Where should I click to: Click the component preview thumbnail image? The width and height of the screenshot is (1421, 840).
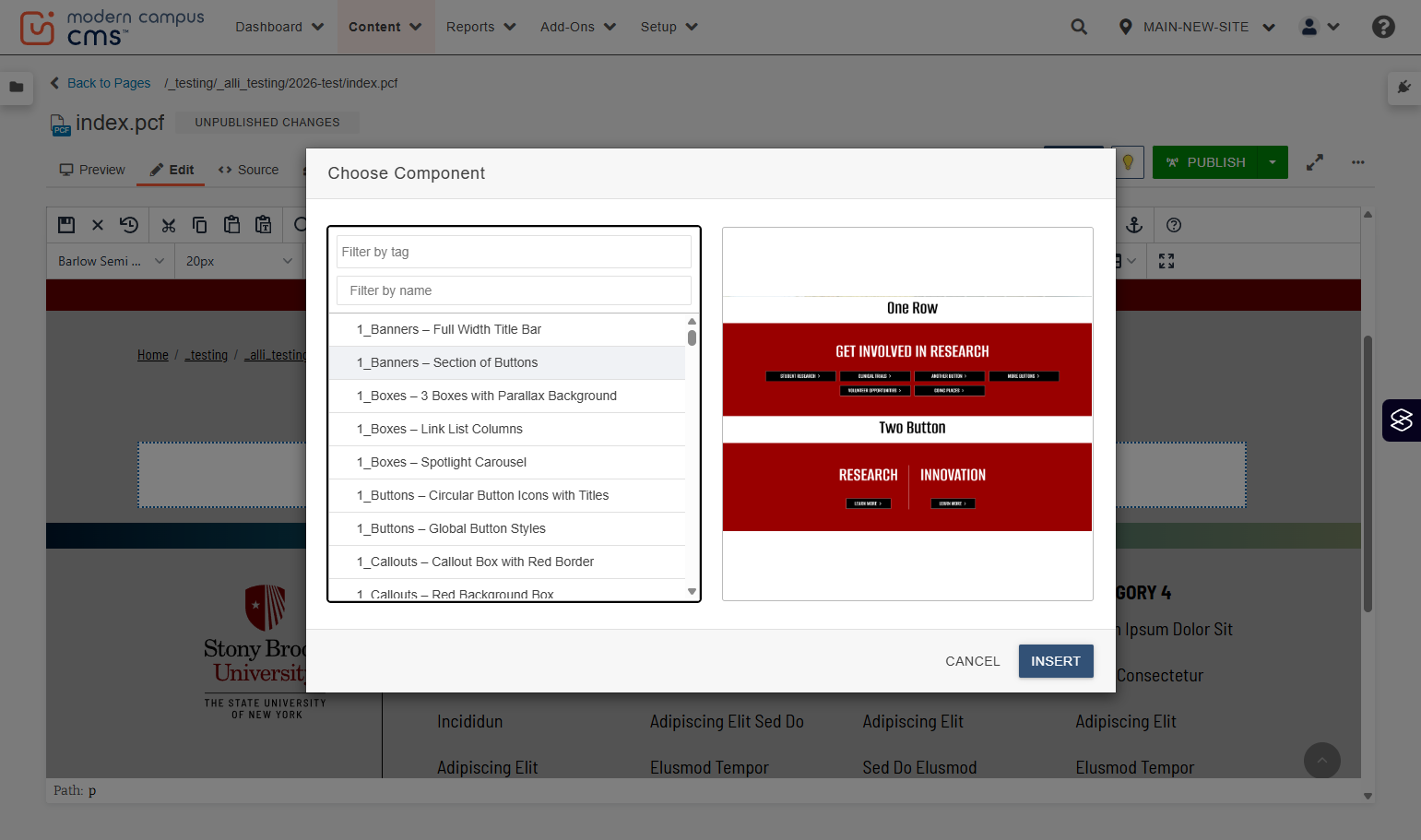(907, 413)
